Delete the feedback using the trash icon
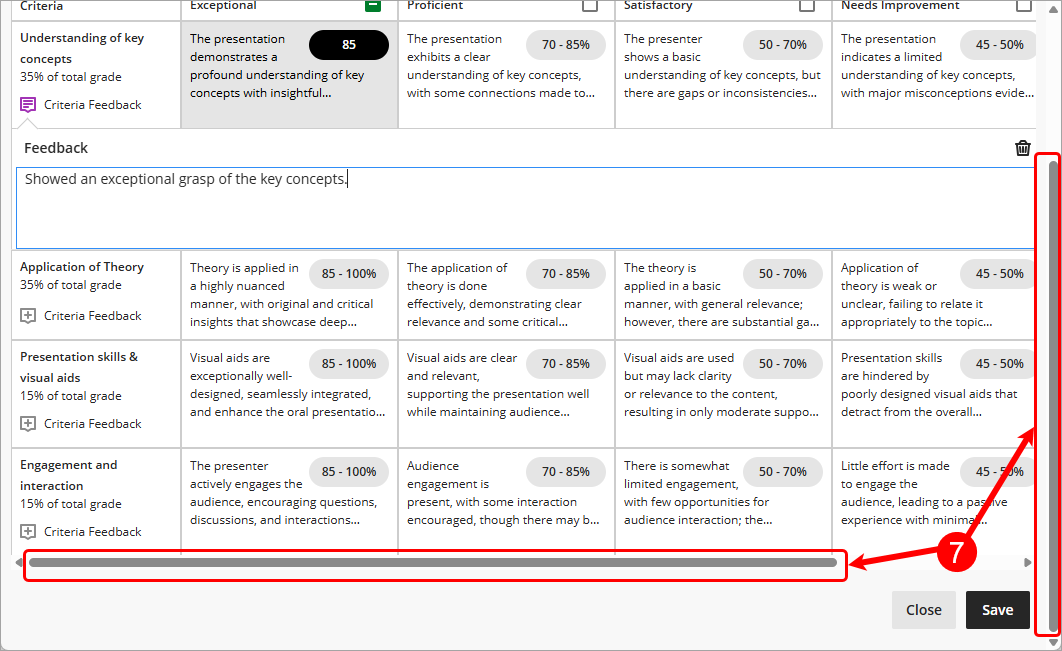 coord(1022,148)
